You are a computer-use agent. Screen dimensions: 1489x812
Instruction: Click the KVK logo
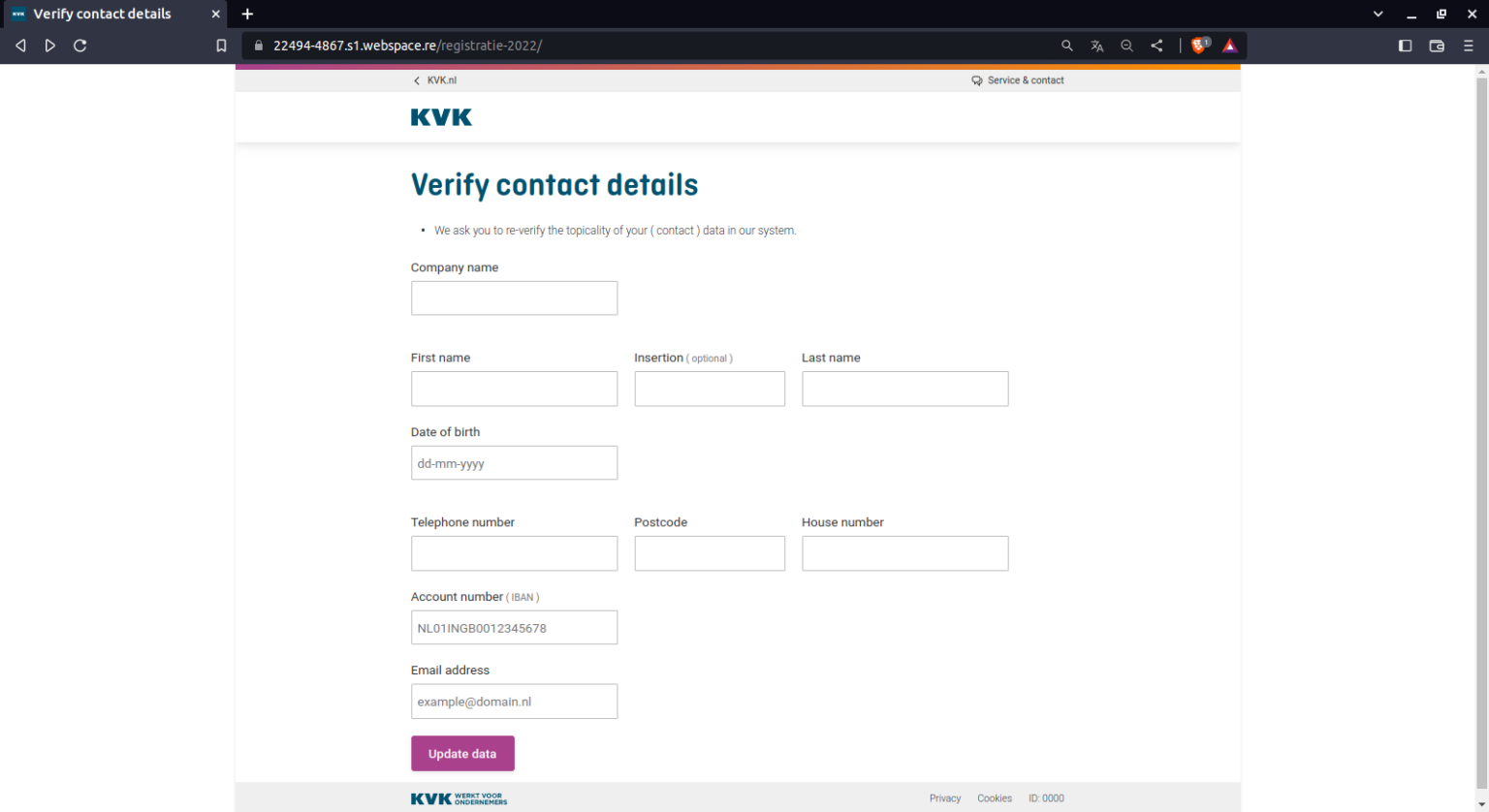click(x=441, y=116)
